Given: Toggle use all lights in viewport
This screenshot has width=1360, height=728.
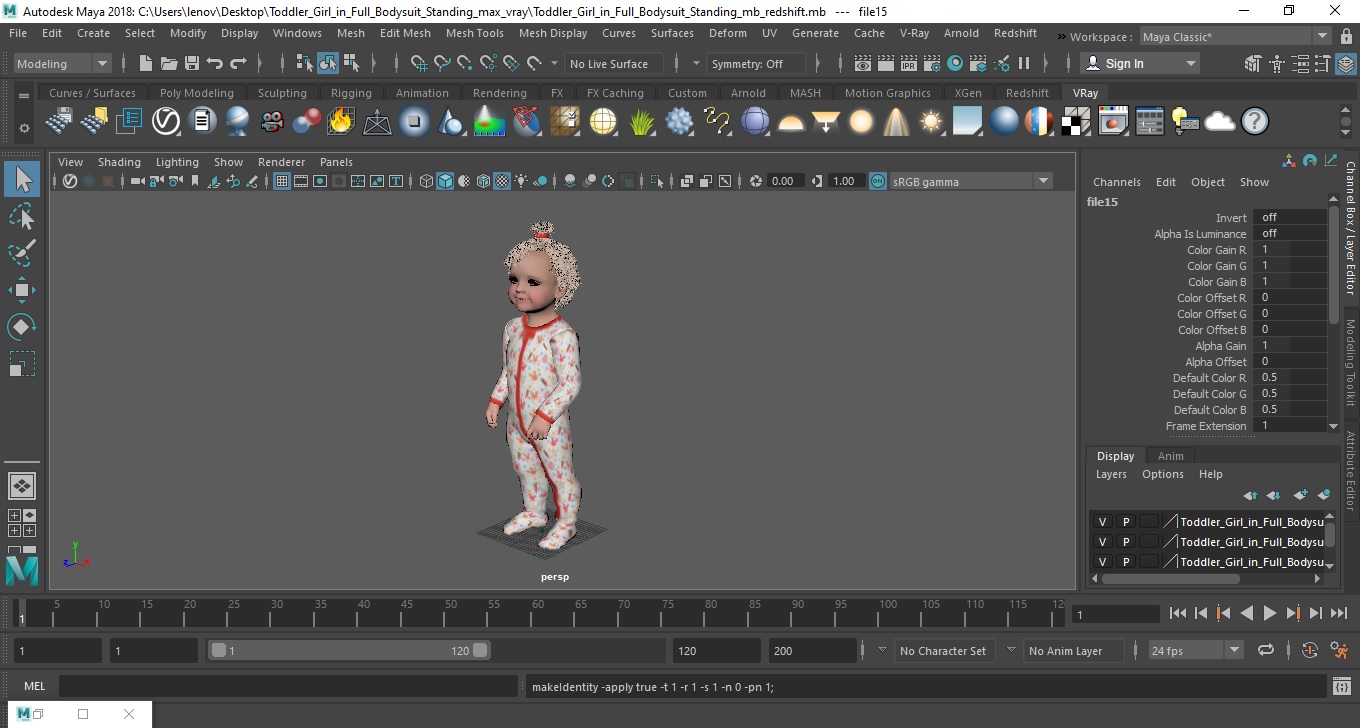Looking at the screenshot, I should 521,181.
